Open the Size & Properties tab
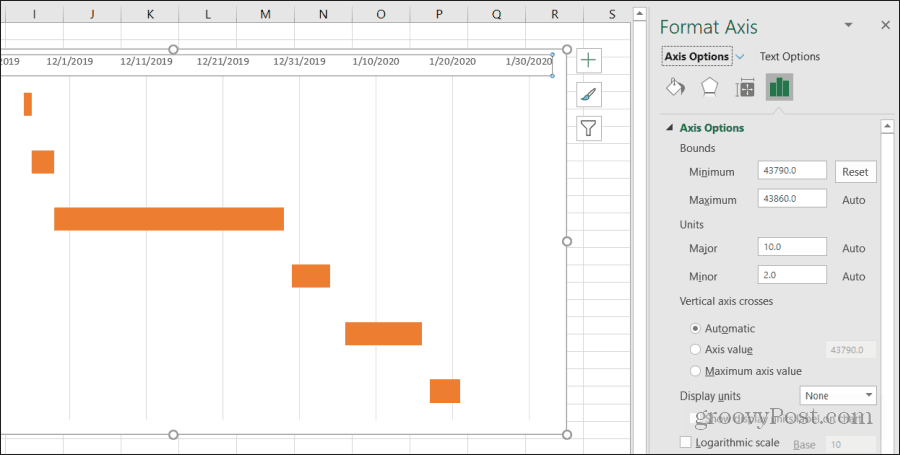 [745, 87]
